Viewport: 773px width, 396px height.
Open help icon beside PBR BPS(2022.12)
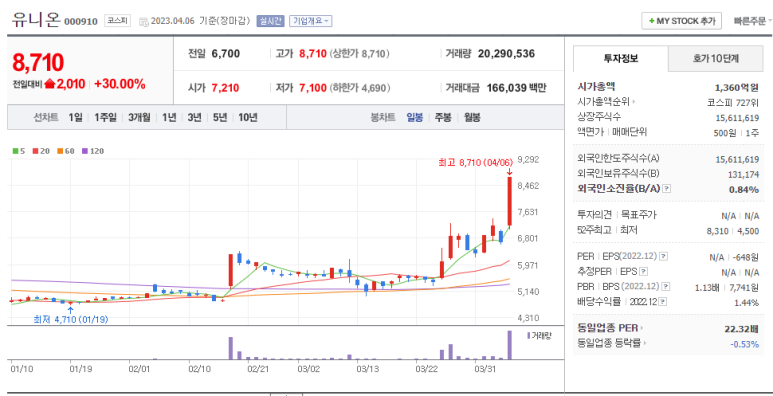click(666, 287)
